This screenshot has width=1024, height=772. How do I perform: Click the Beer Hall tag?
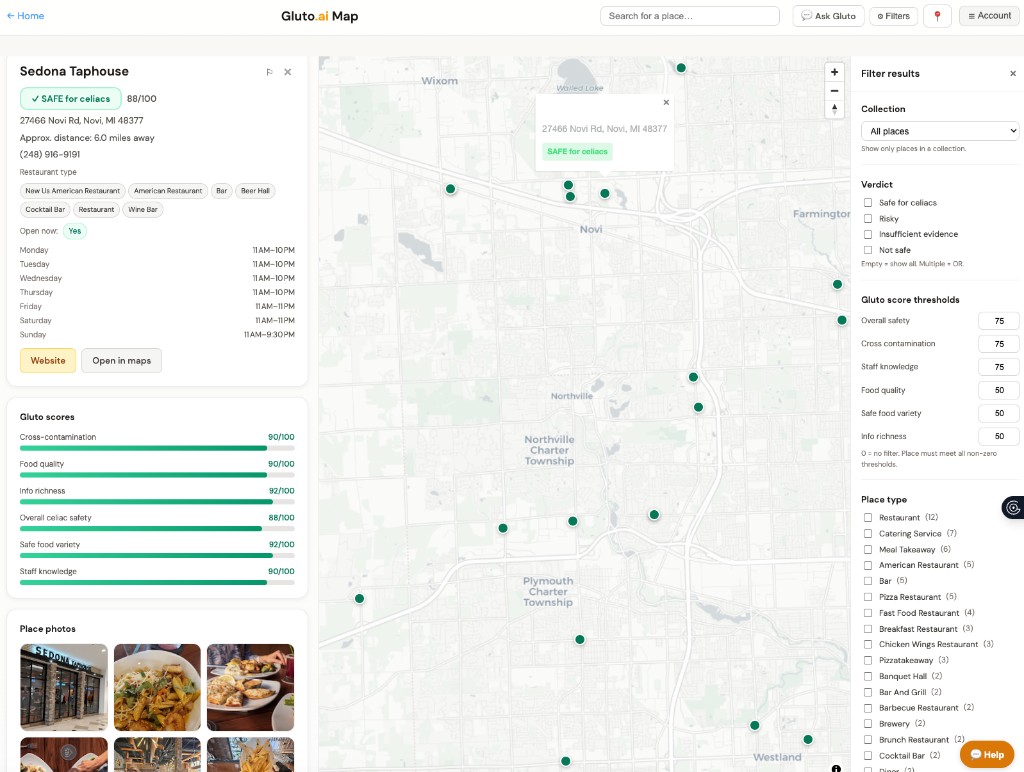click(x=255, y=191)
